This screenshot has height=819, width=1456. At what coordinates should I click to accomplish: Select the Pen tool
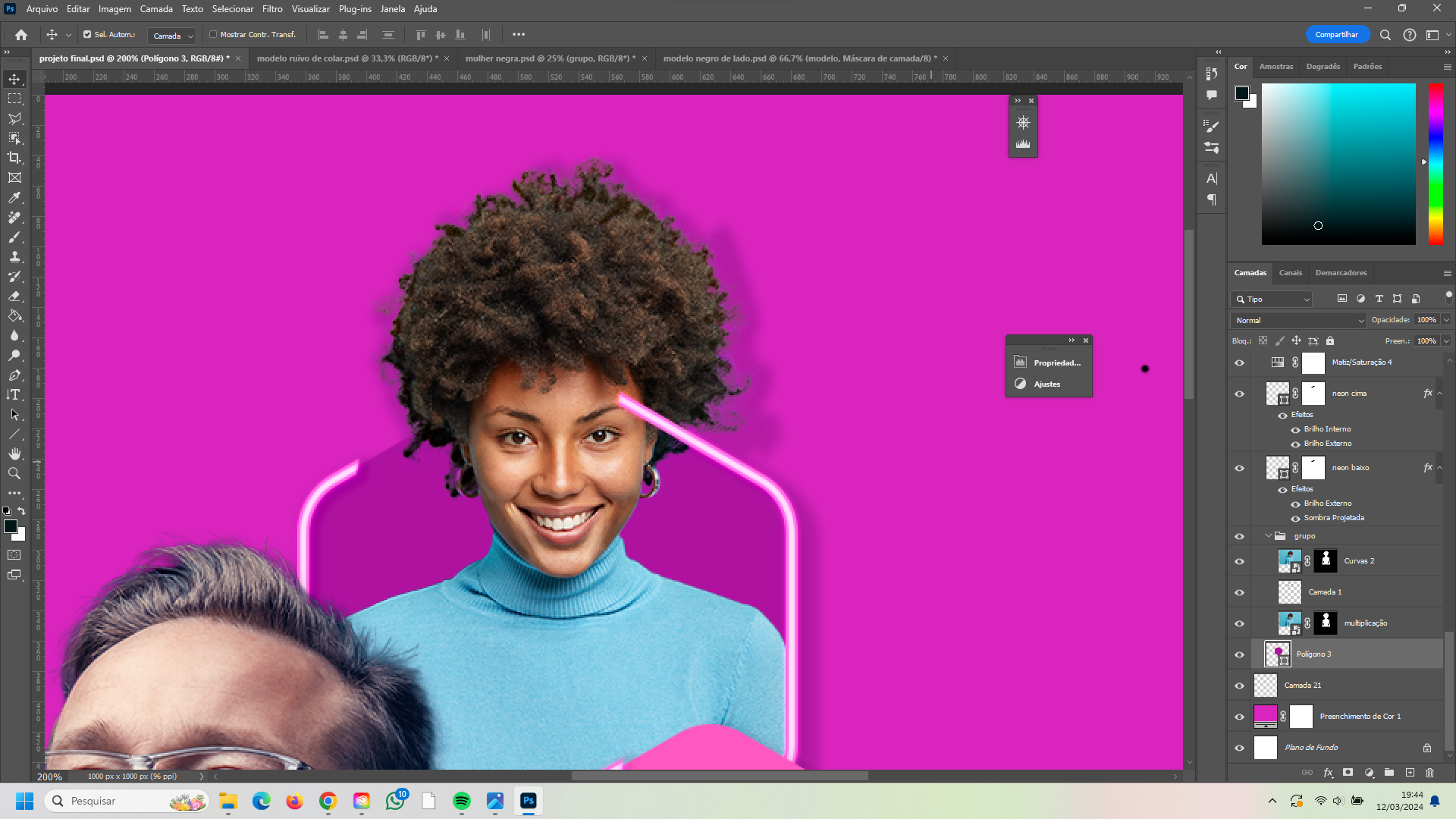14,375
